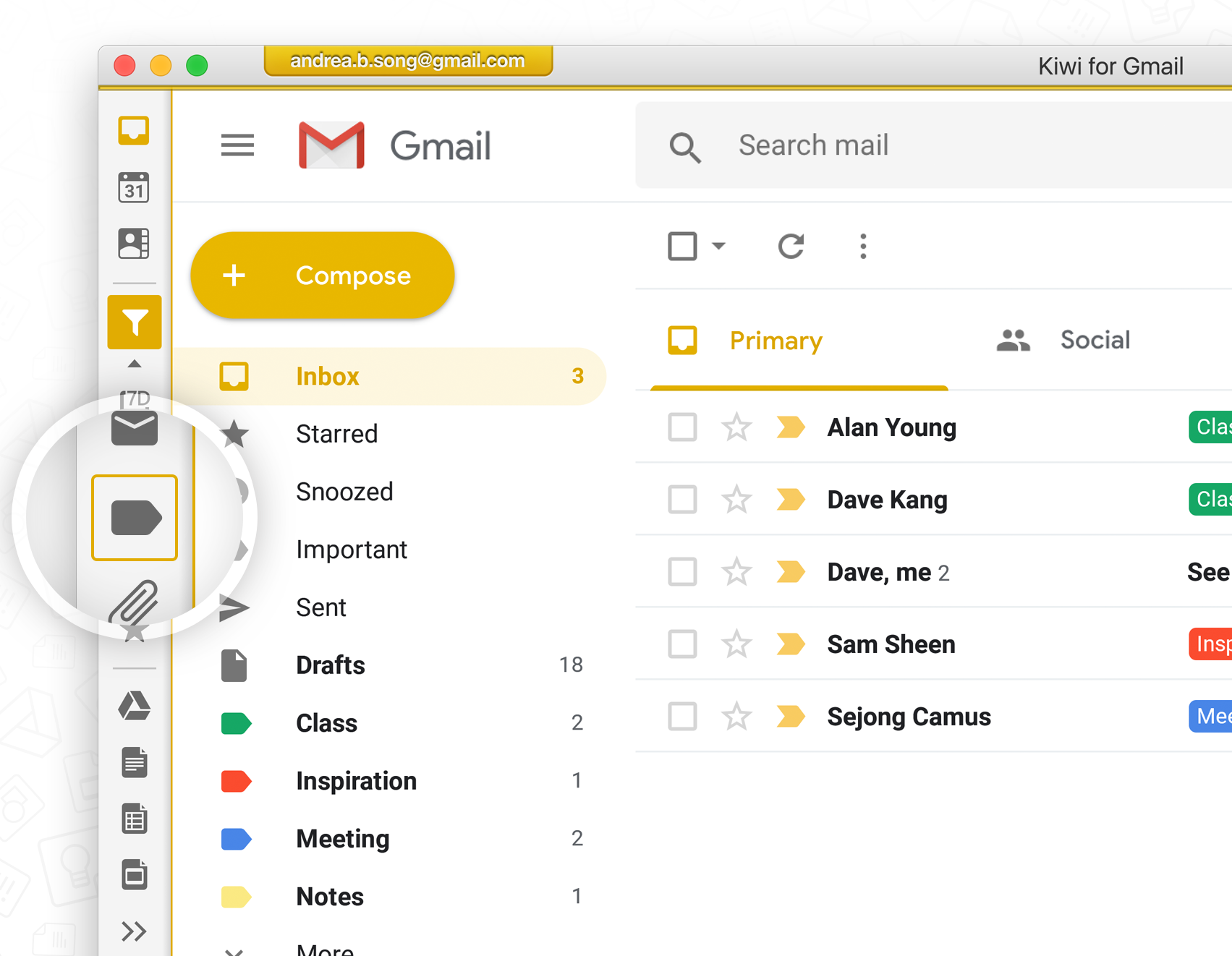Open Google Drive from the sidebar

pos(135,706)
